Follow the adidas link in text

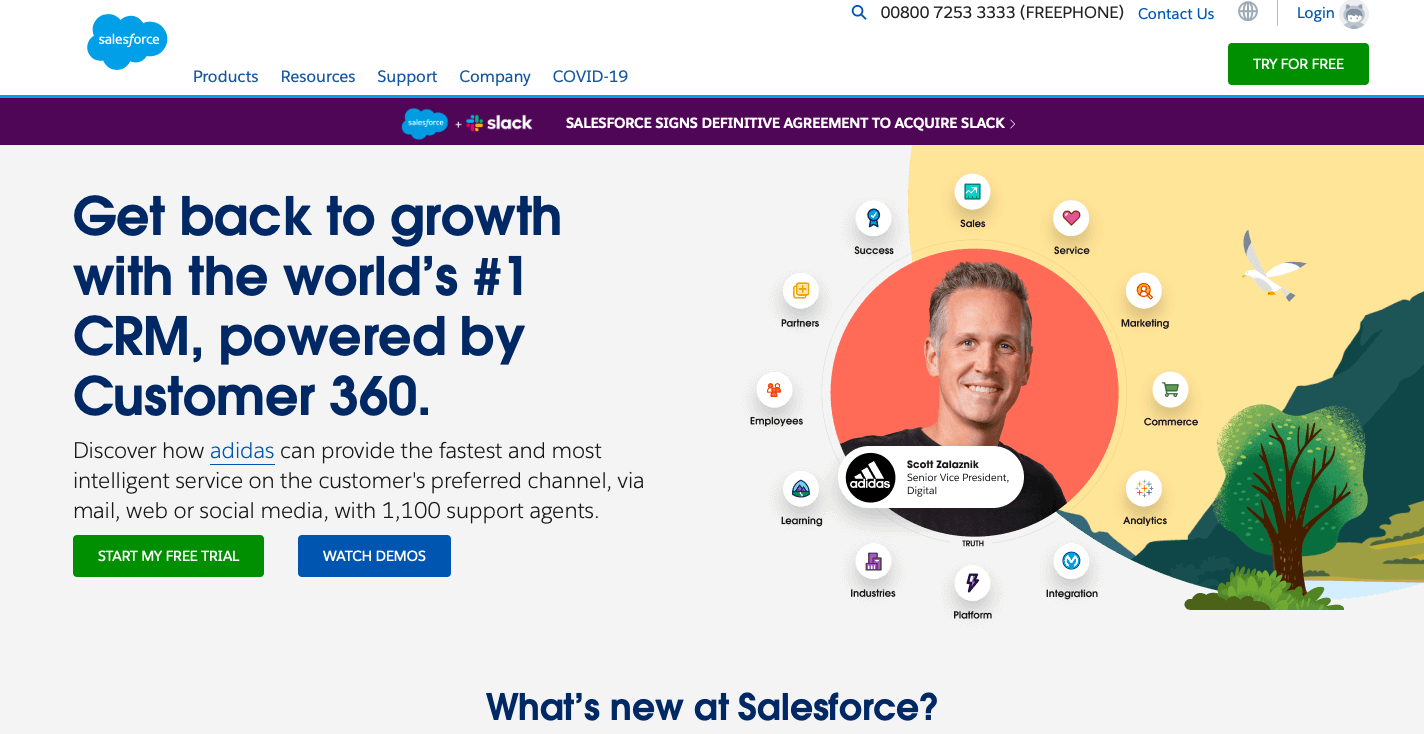pyautogui.click(x=242, y=451)
